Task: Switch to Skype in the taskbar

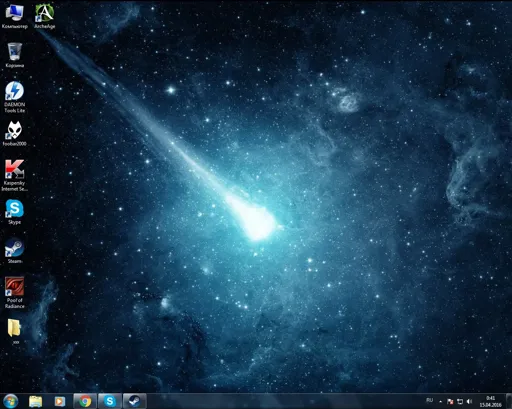Action: 110,401
